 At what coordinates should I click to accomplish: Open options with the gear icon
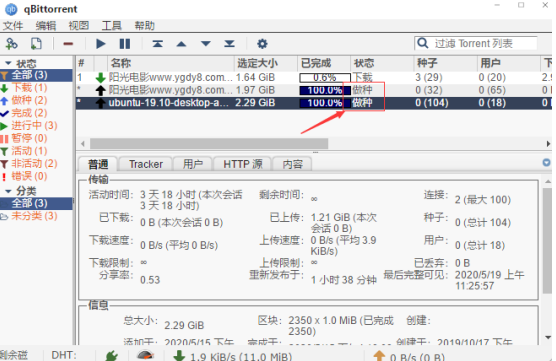pyautogui.click(x=262, y=44)
